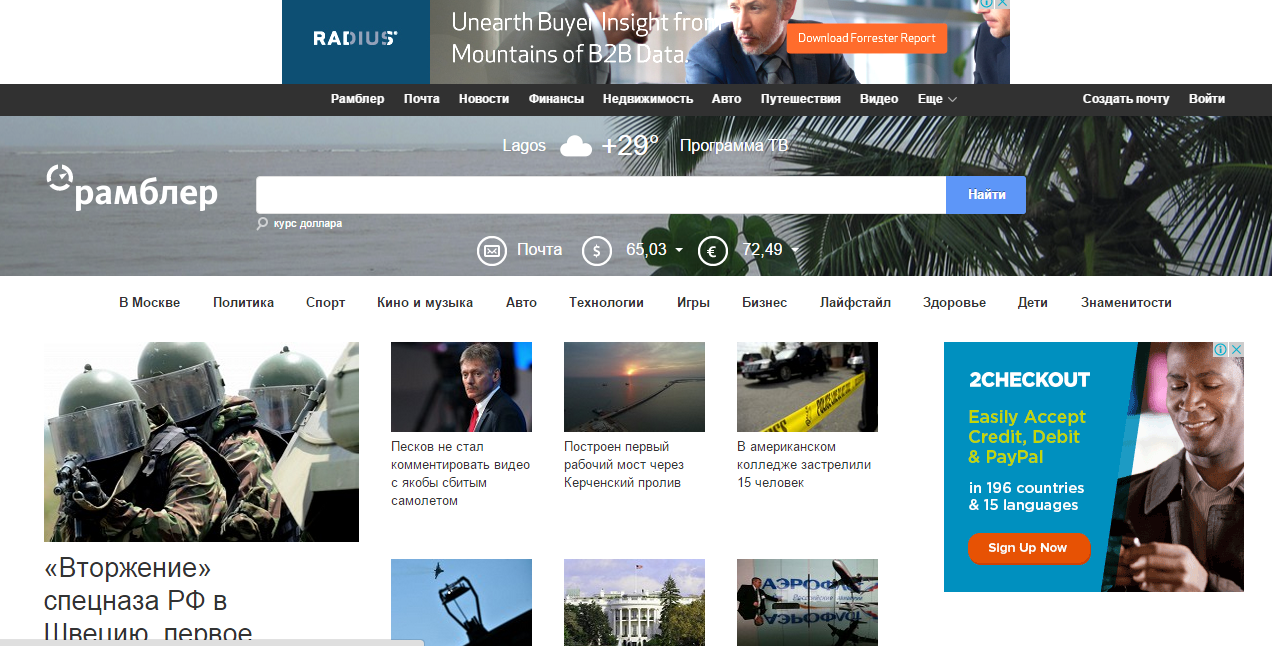Click the cloud weather icon
1272x646 pixels.
tap(576, 147)
